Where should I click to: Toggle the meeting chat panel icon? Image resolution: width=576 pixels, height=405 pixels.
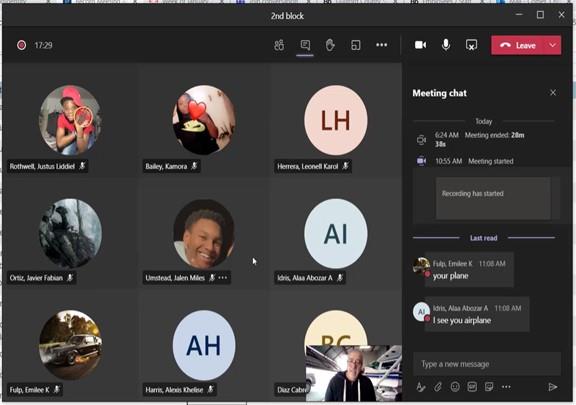(305, 45)
